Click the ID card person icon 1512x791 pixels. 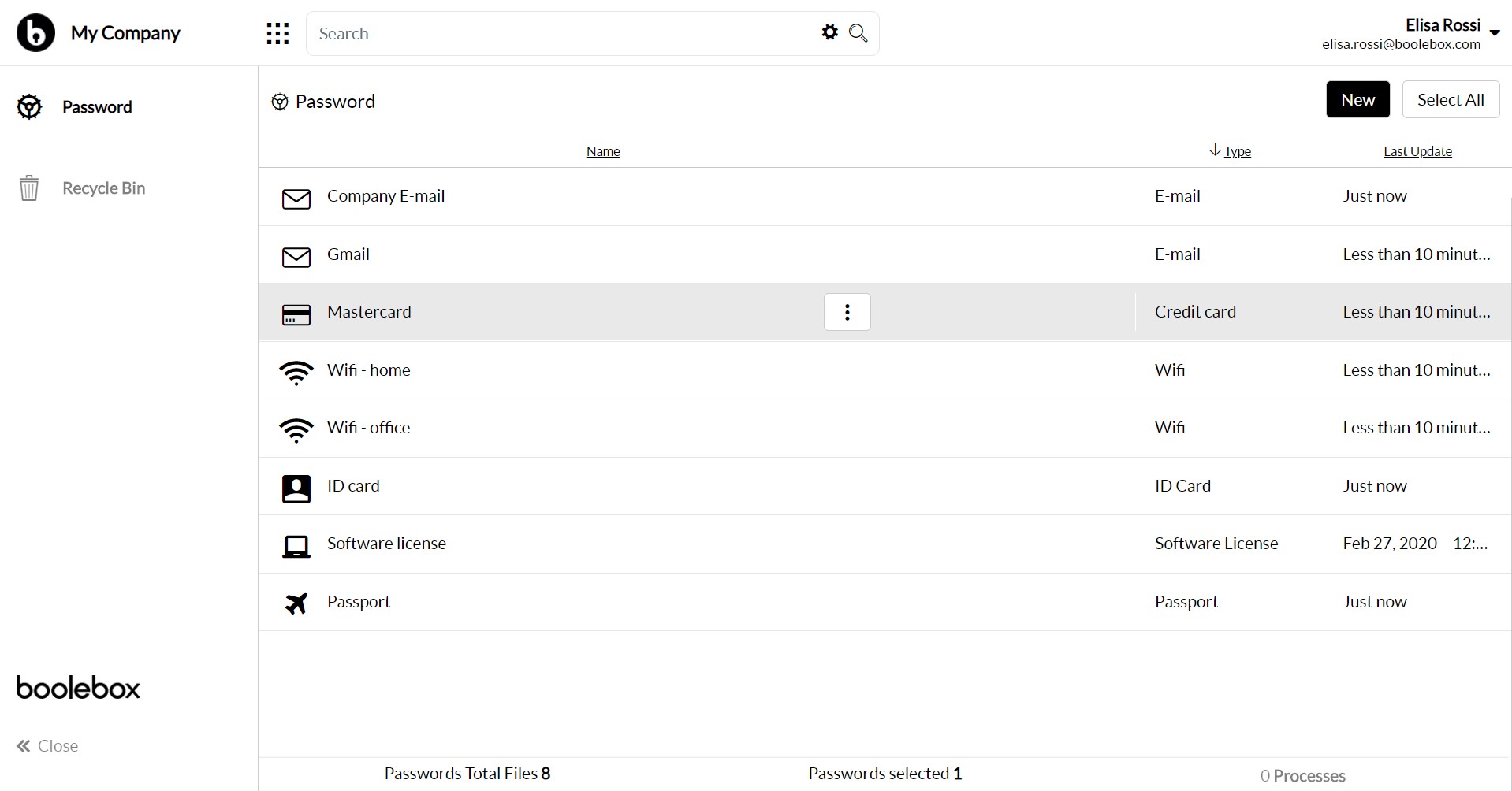(296, 488)
